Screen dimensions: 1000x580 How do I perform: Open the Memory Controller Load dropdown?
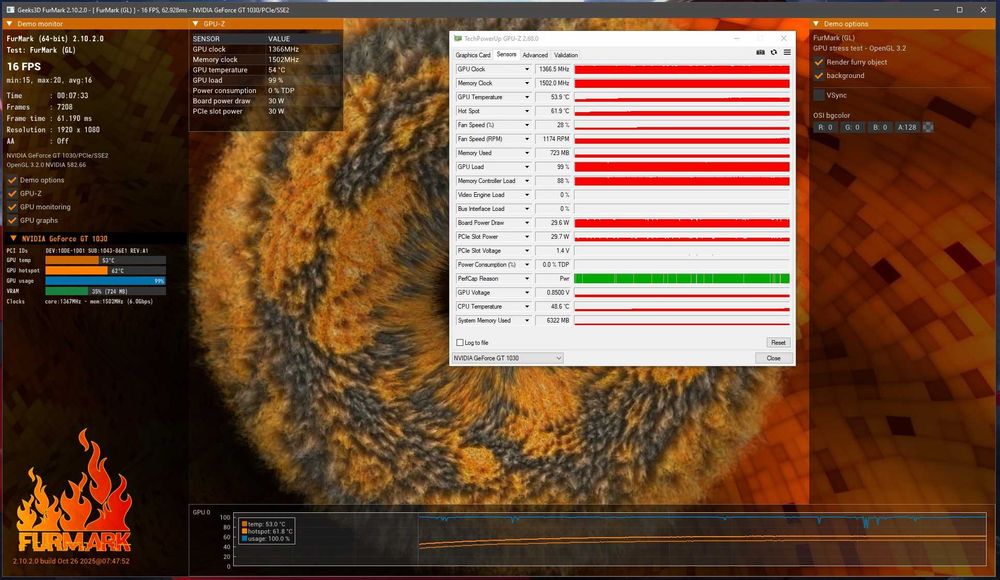point(527,181)
